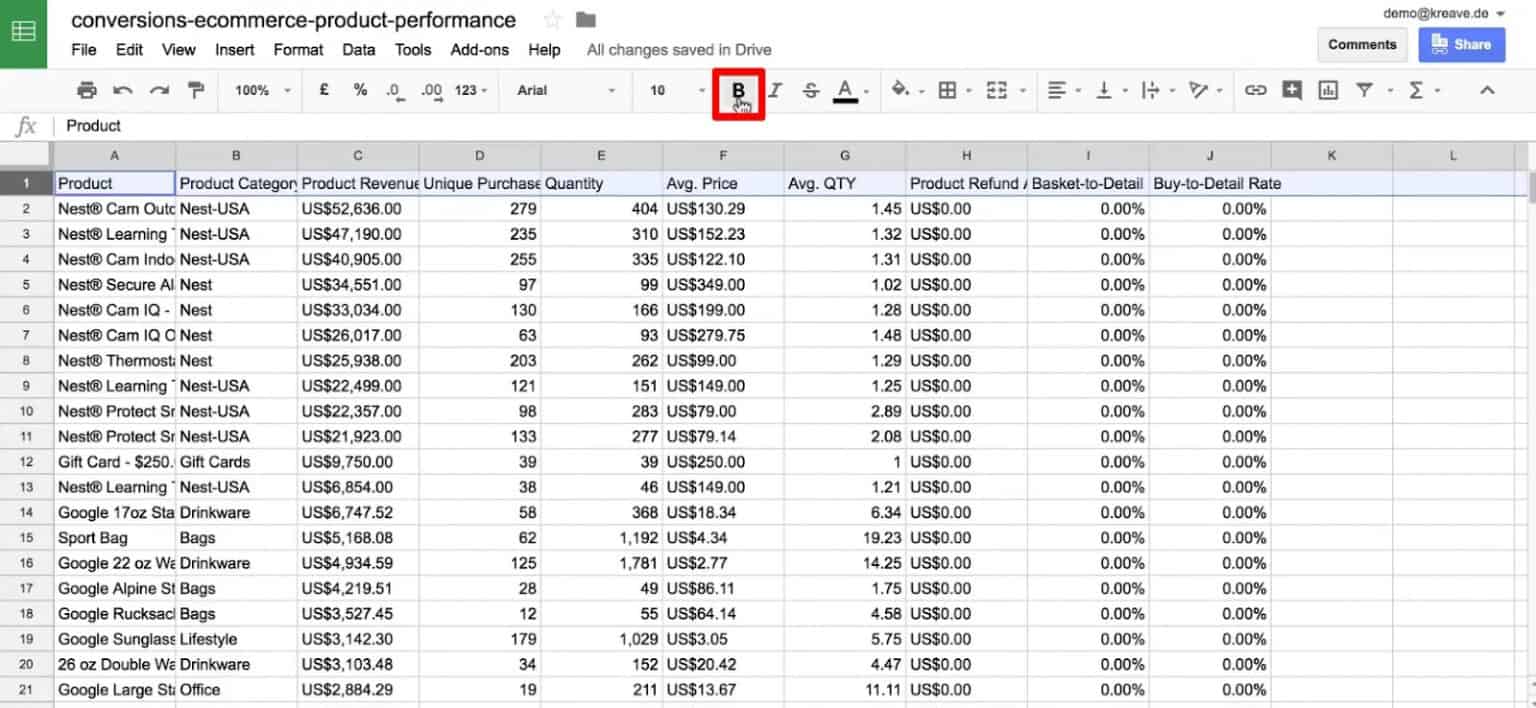Image resolution: width=1536 pixels, height=708 pixels.
Task: Insert a chart from the toolbar
Action: (1329, 90)
